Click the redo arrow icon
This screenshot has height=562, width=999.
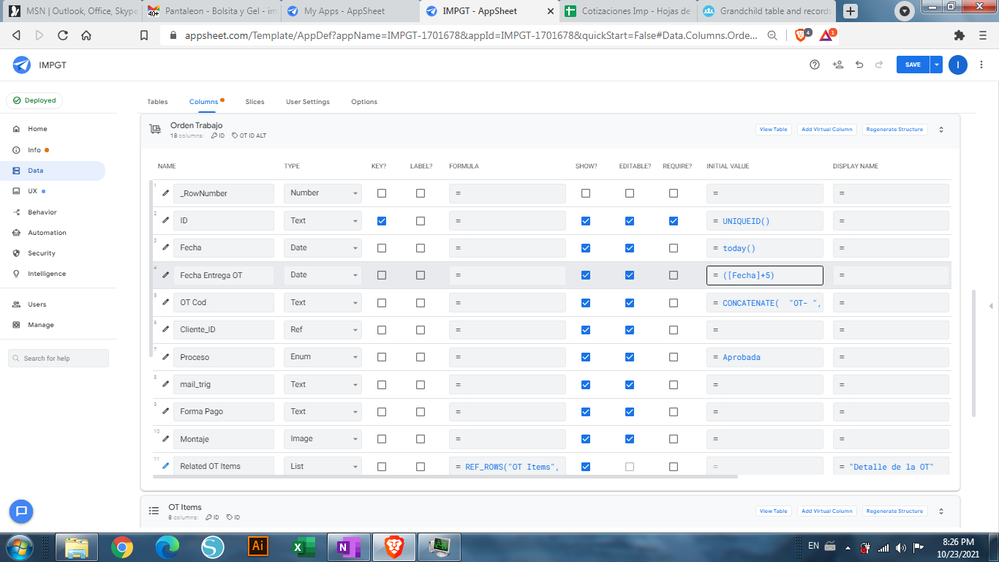pos(879,64)
